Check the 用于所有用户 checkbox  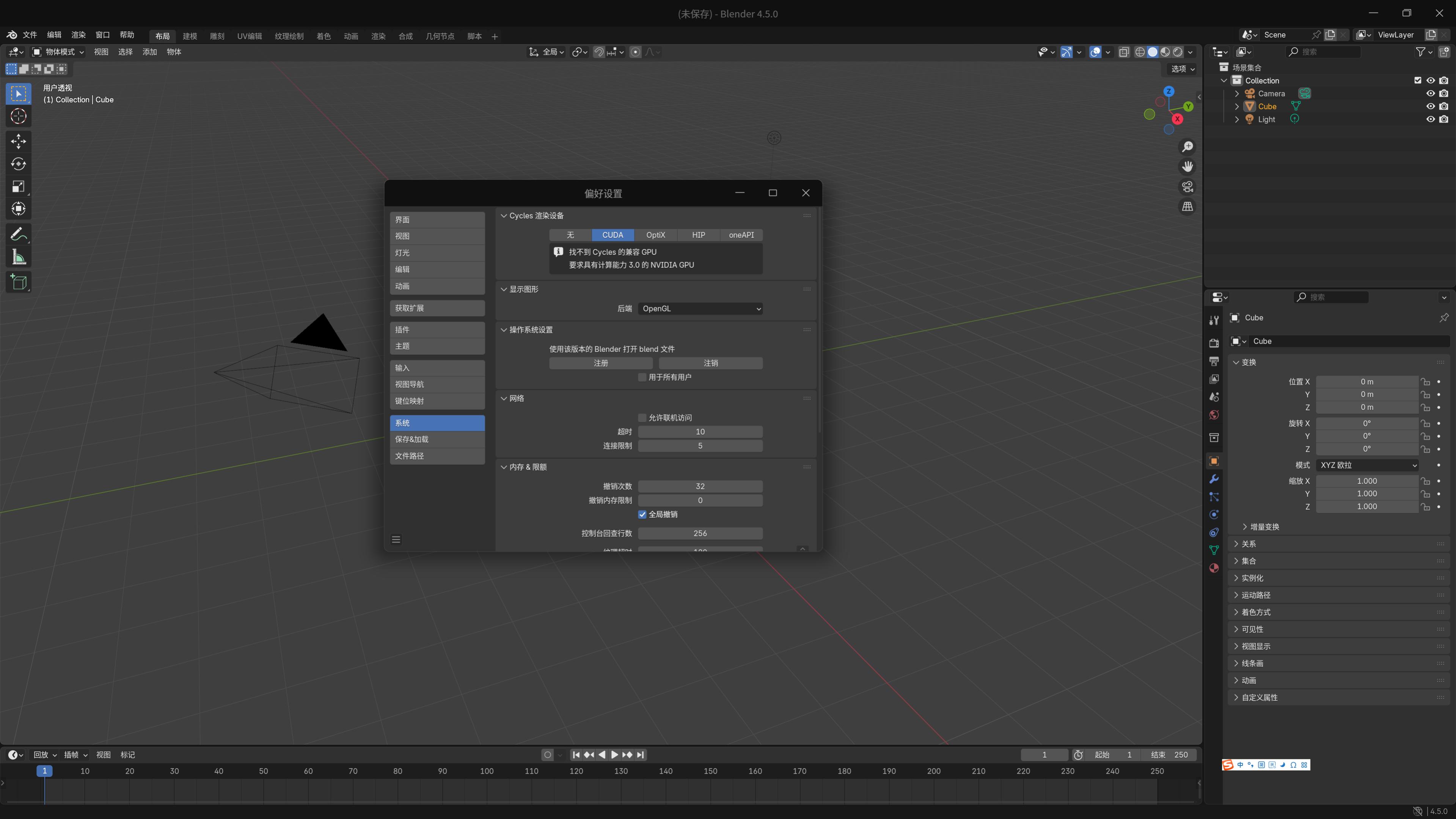[642, 377]
